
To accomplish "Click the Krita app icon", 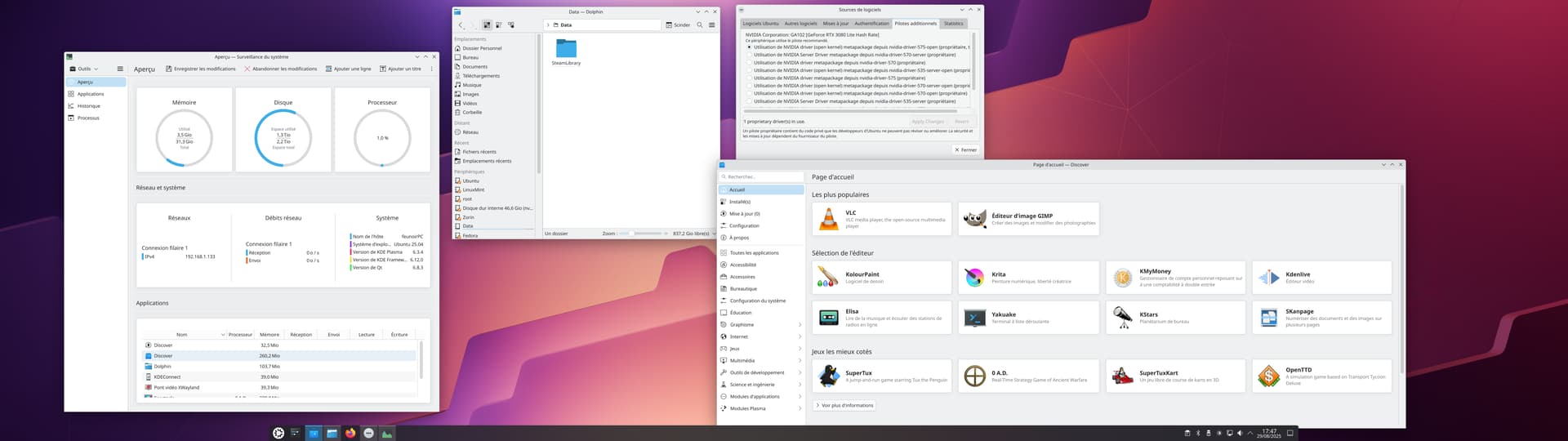I will 974,278.
